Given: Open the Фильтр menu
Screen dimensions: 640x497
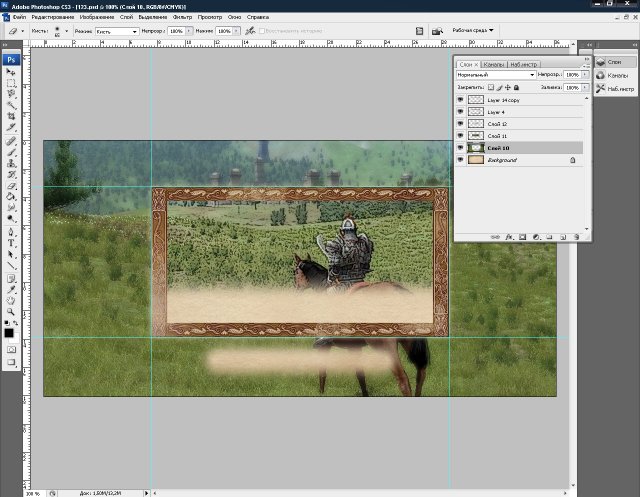Looking at the screenshot, I should point(181,18).
